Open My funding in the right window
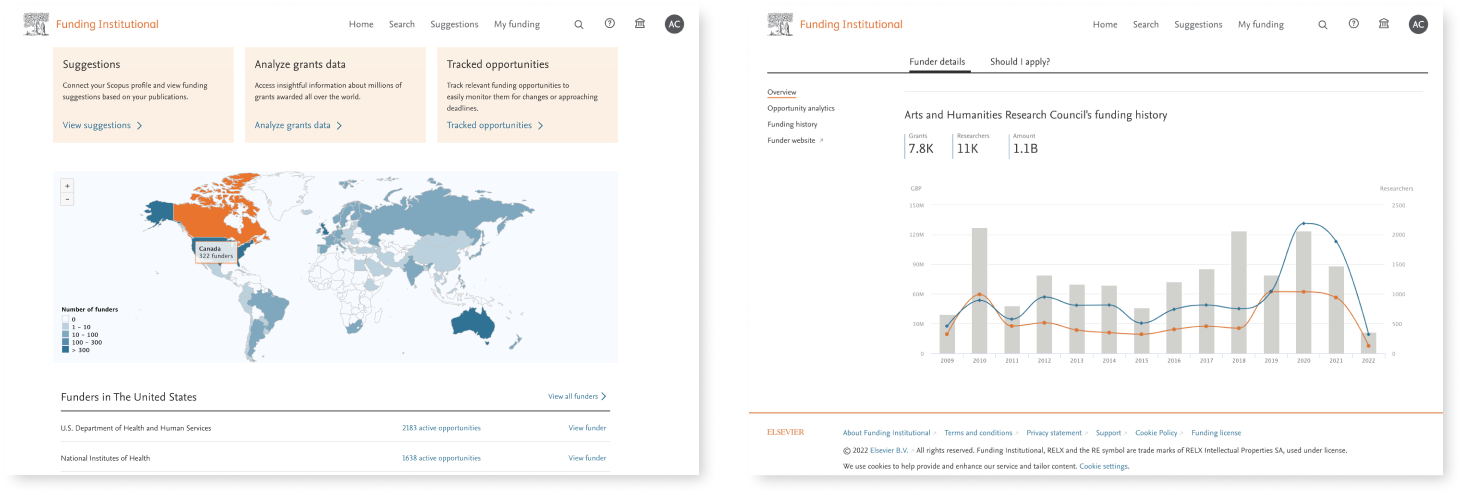 click(1261, 24)
